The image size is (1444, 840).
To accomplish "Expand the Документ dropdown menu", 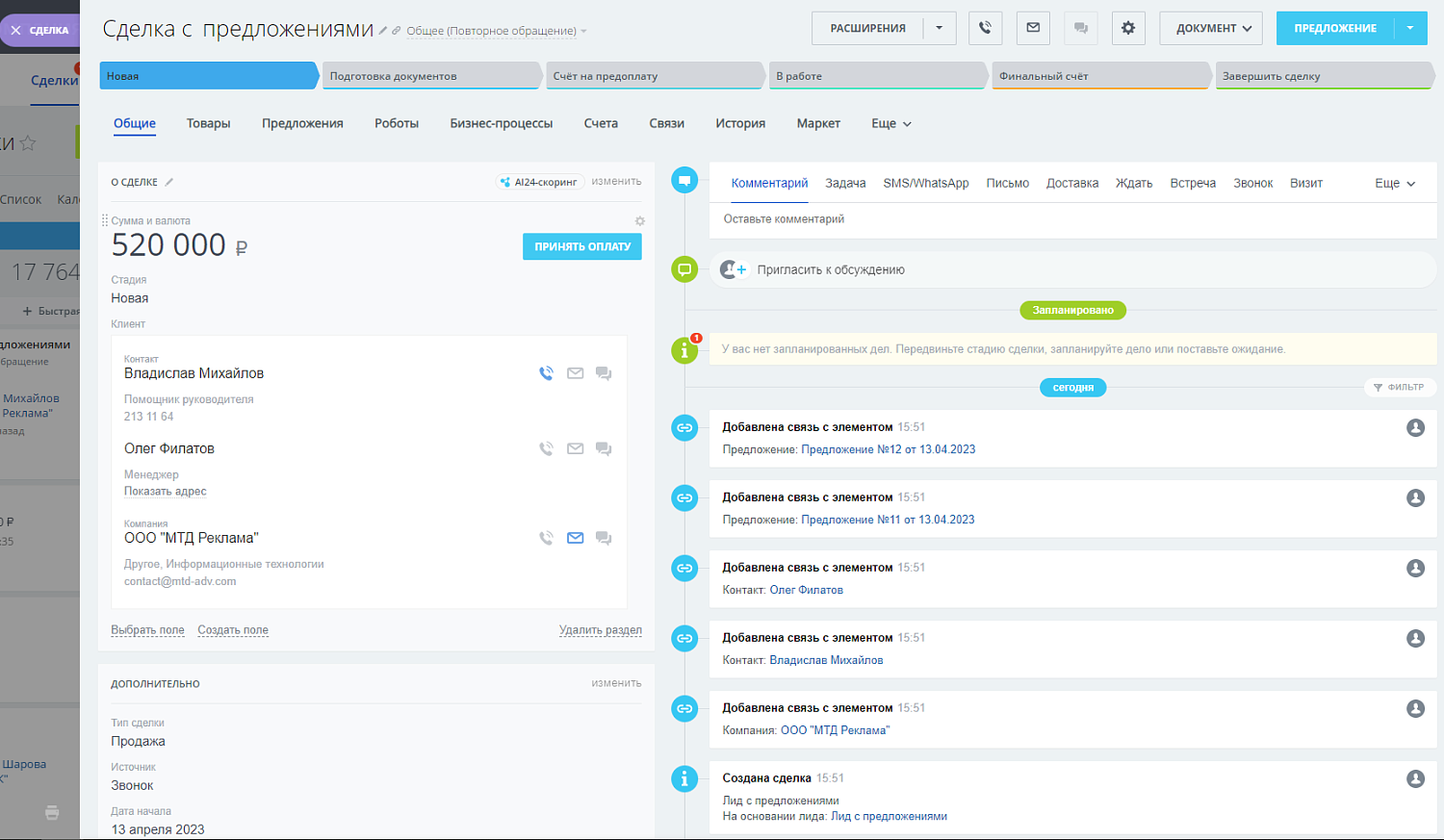I will [1210, 27].
